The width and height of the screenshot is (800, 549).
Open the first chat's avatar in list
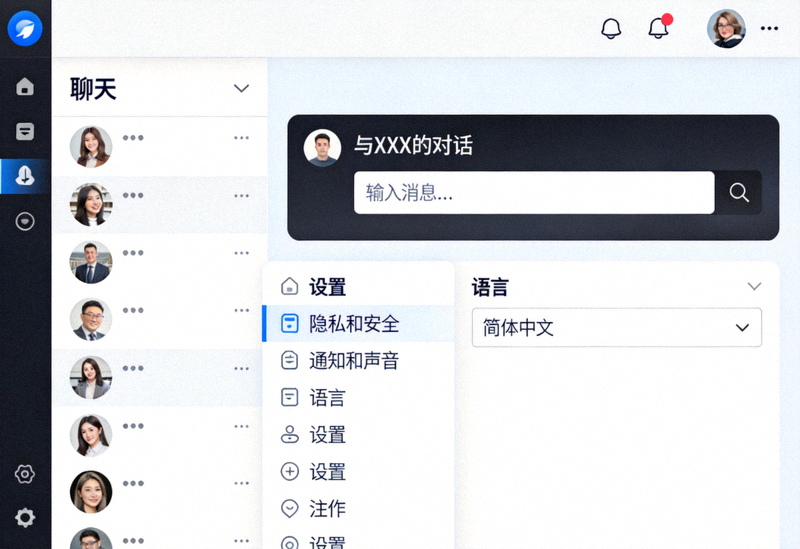coord(91,147)
